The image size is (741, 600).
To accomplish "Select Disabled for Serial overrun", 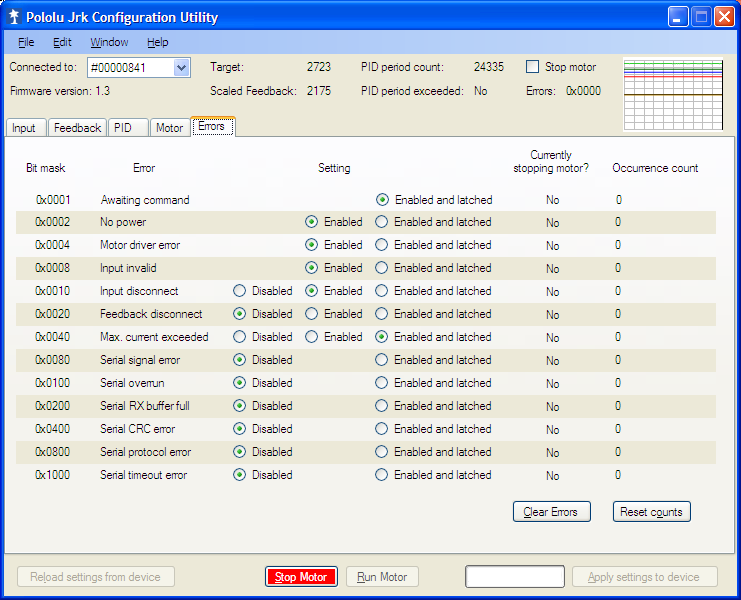I will coord(240,383).
